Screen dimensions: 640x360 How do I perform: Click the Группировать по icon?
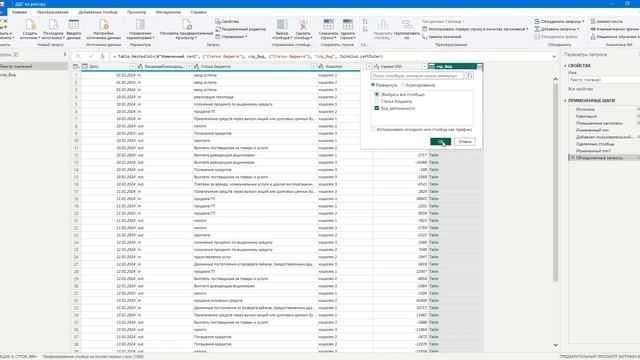click(407, 24)
